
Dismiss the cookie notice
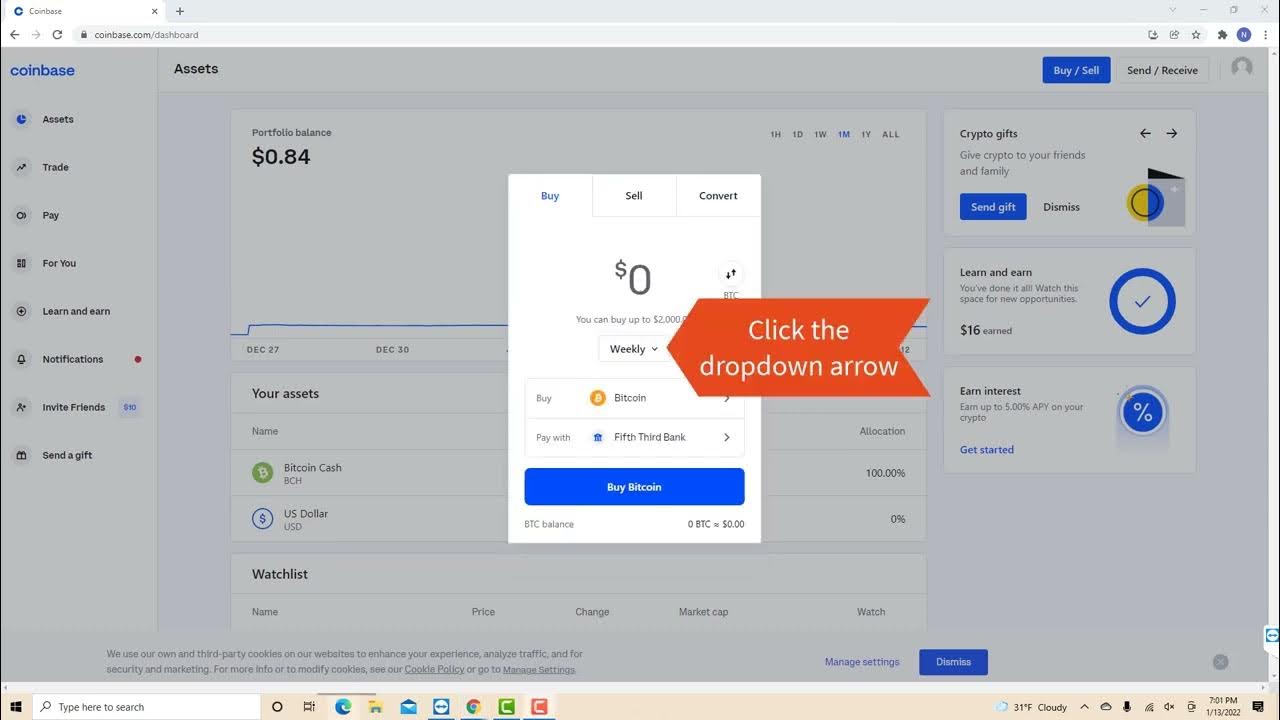(953, 662)
